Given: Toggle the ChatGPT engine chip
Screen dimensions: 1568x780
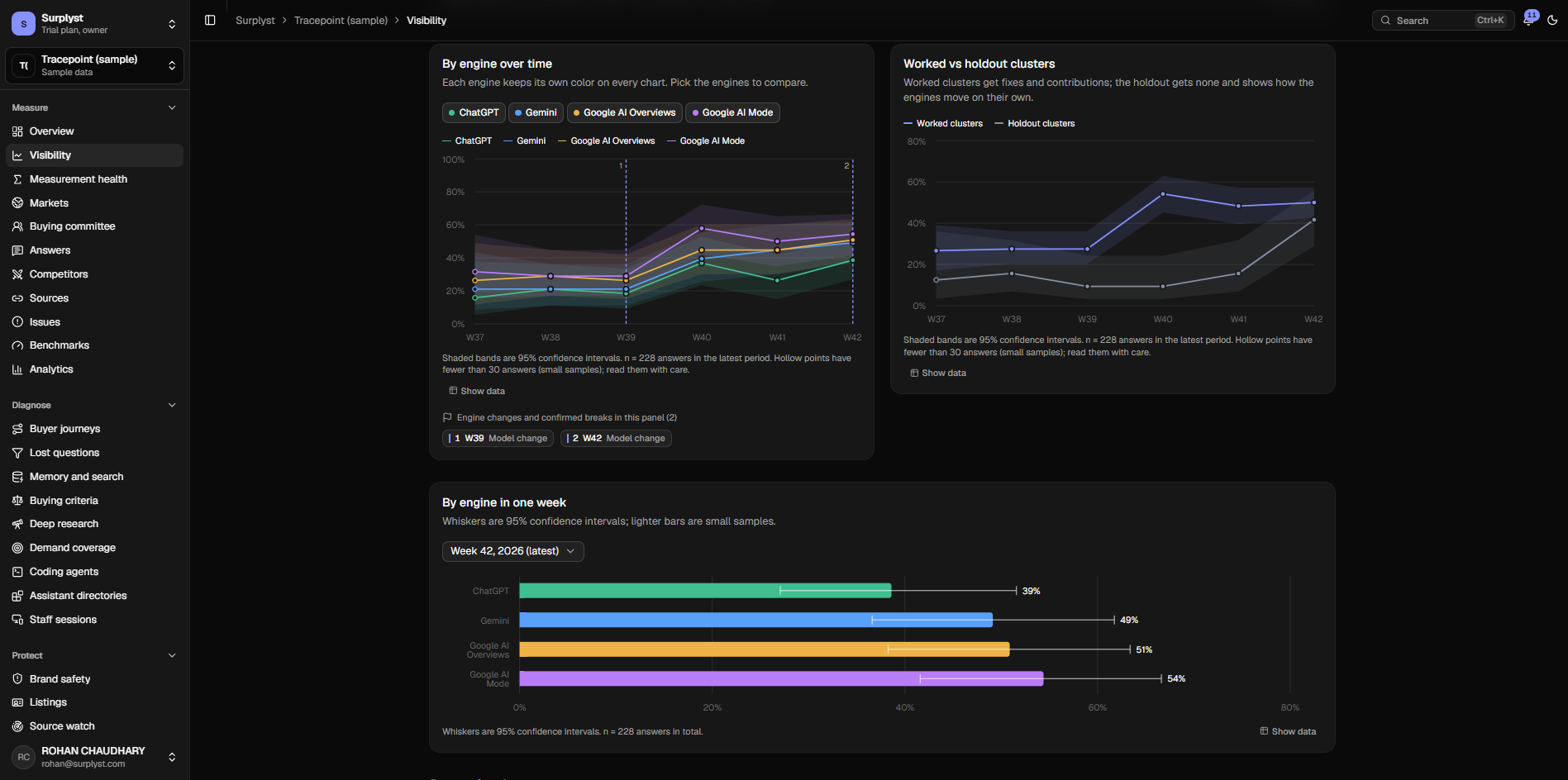Looking at the screenshot, I should coord(474,112).
